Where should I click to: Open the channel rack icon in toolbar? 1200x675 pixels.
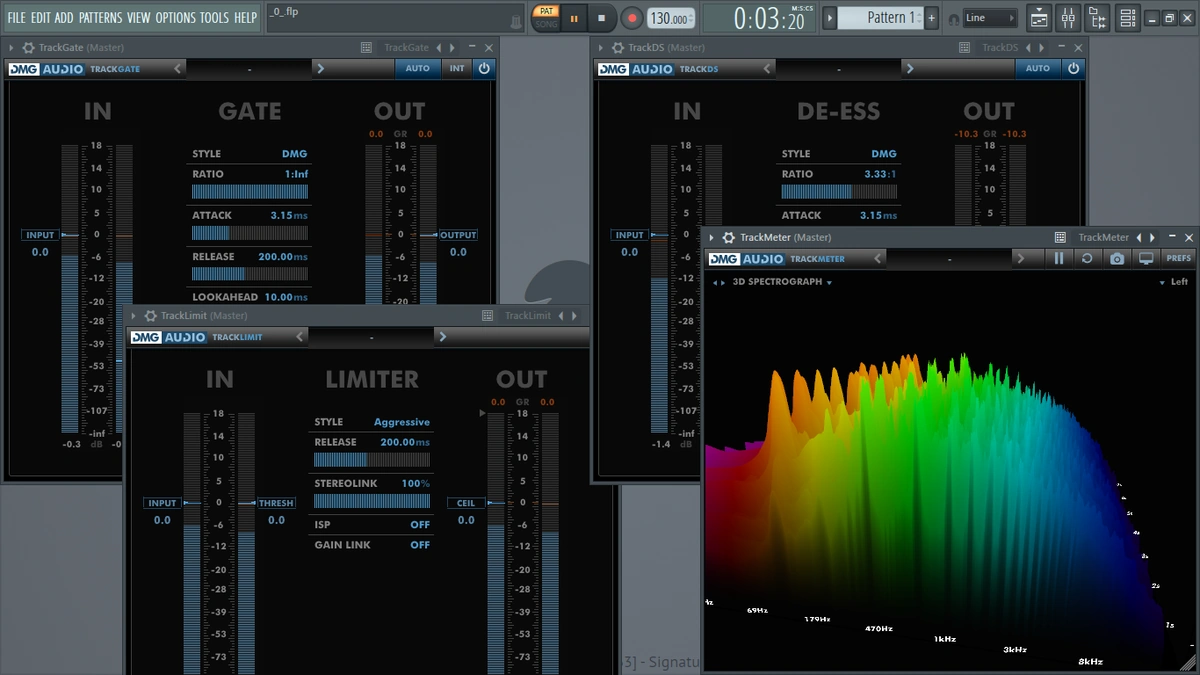coord(1128,18)
